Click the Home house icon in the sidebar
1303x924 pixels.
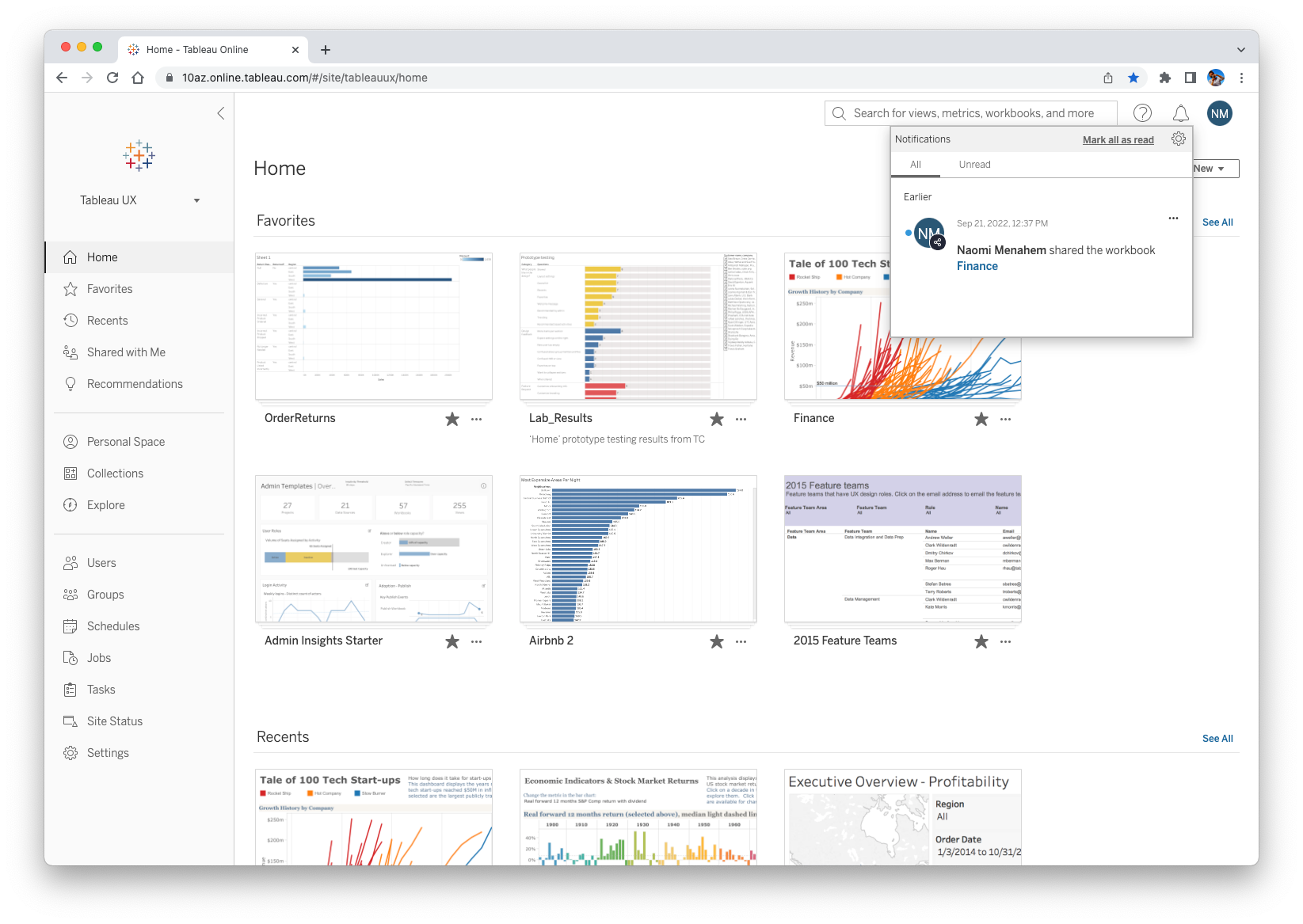coord(70,257)
